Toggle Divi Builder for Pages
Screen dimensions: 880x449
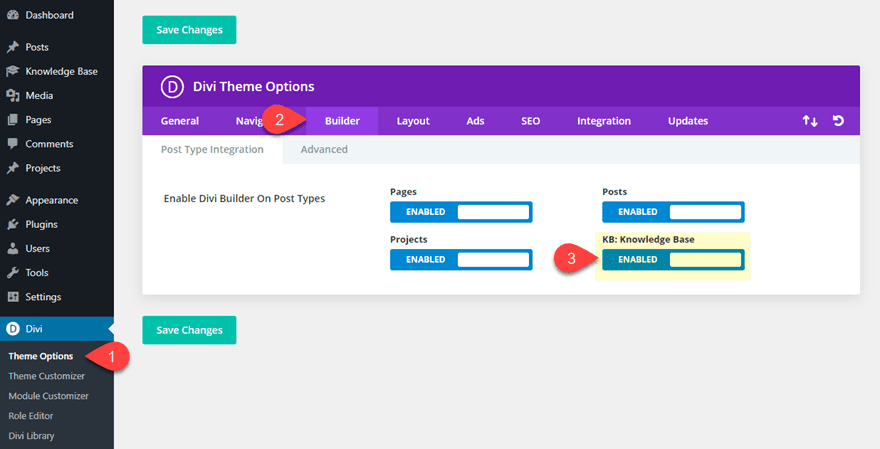click(x=461, y=212)
